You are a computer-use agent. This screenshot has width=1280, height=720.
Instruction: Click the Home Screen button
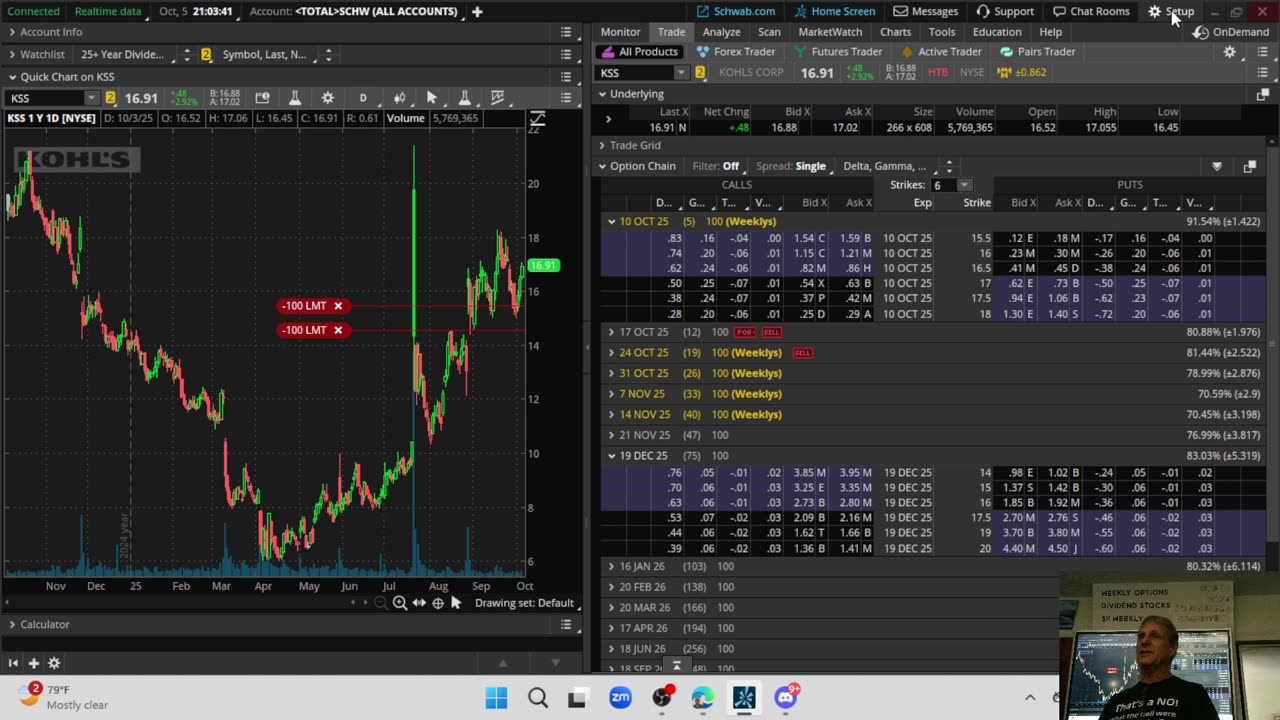[835, 11]
